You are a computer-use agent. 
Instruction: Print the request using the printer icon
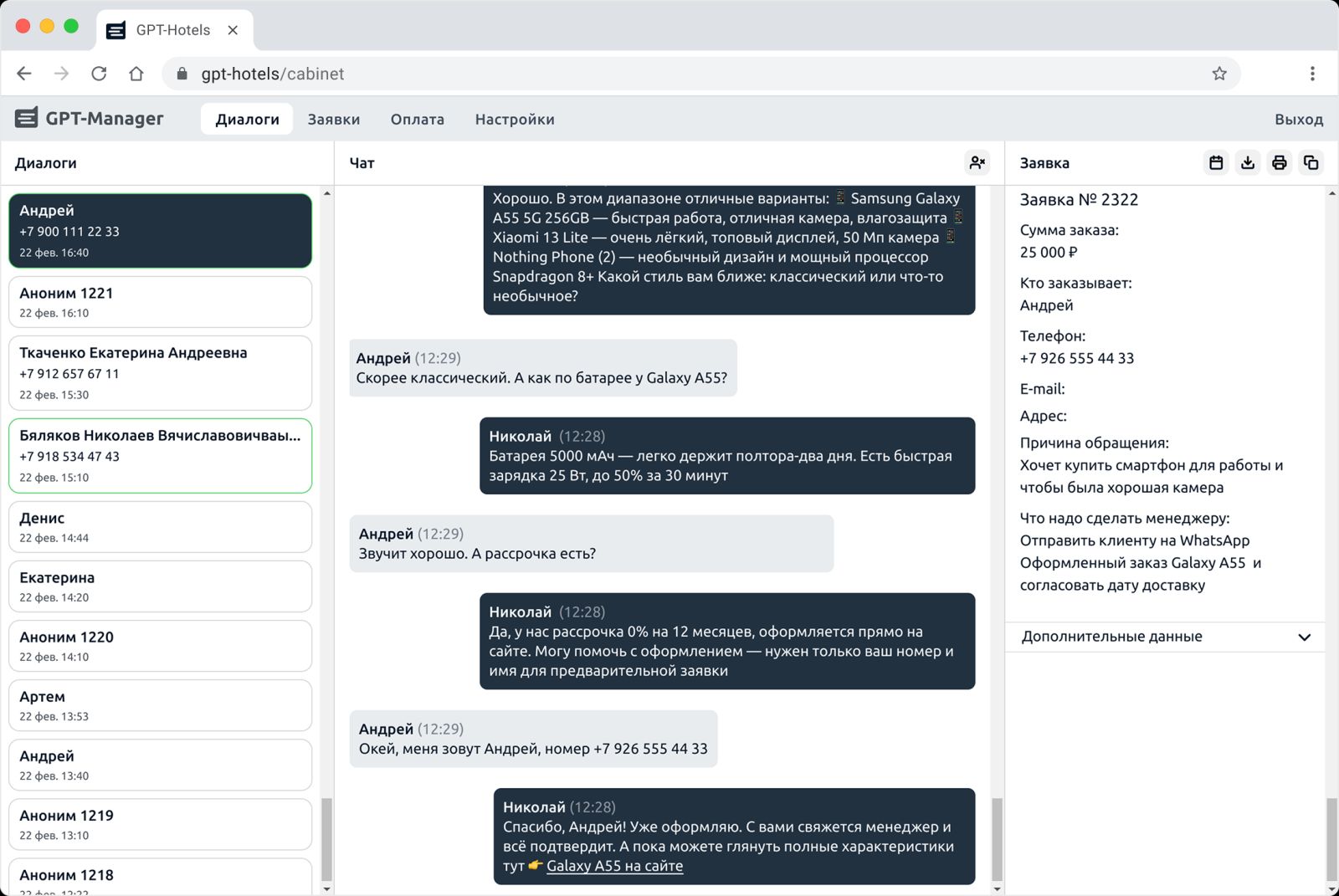click(x=1280, y=163)
